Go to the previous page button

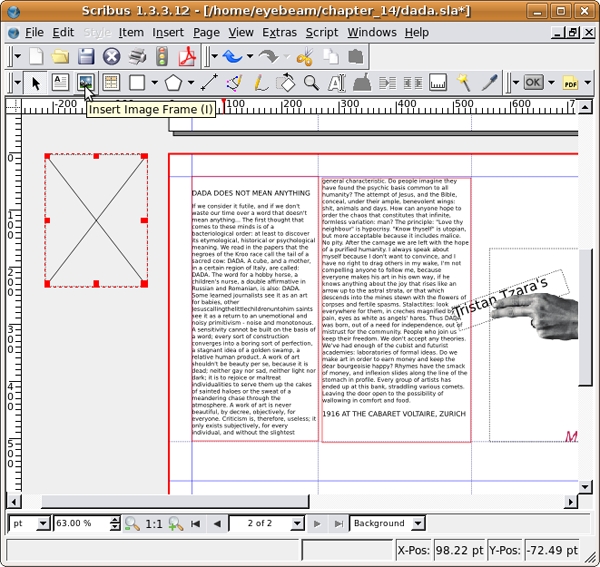coord(217,523)
